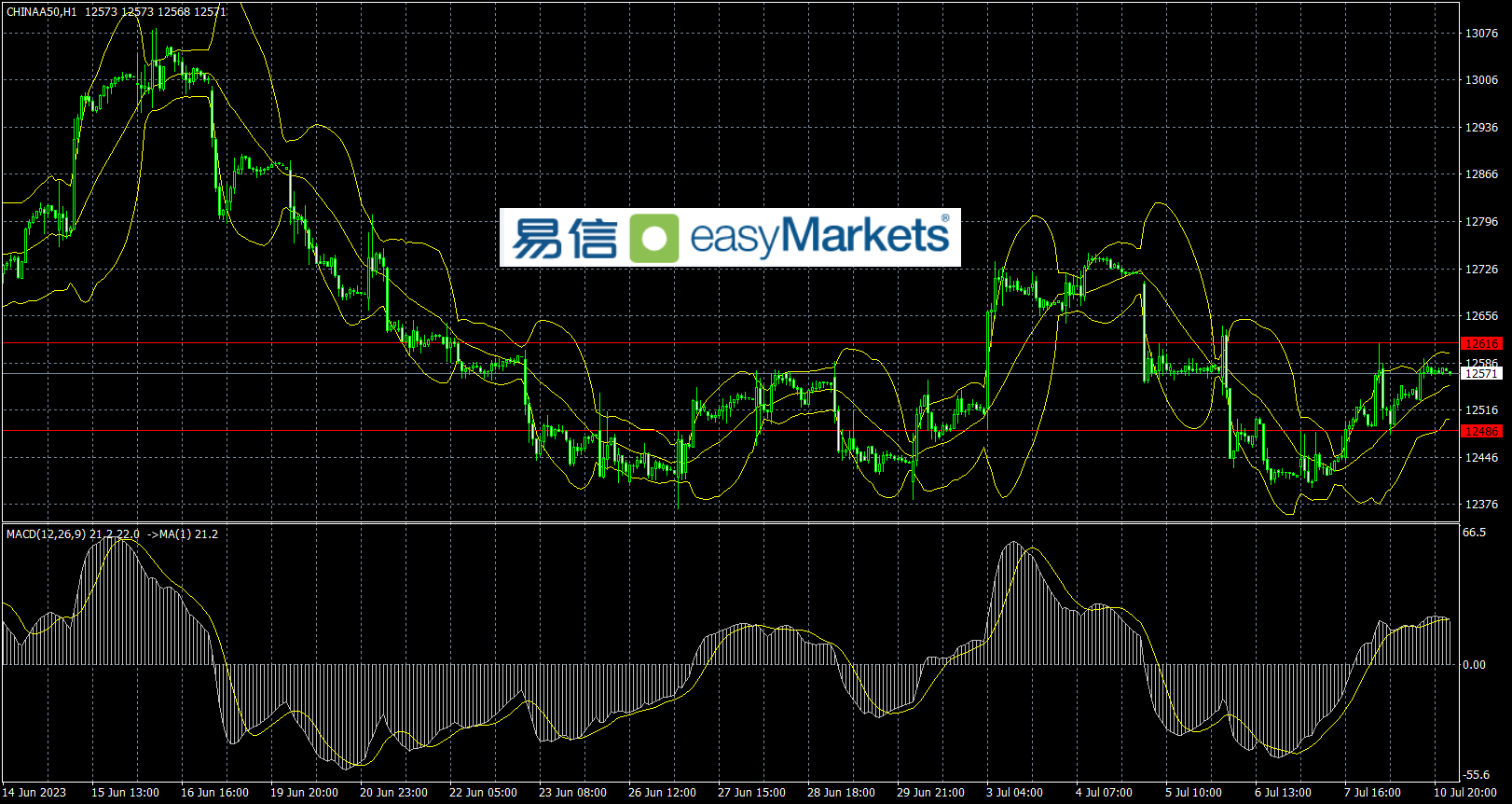Screen dimensions: 1512x804
Task: Click the MACD zero level 0.00 label
Action: click(x=1475, y=665)
